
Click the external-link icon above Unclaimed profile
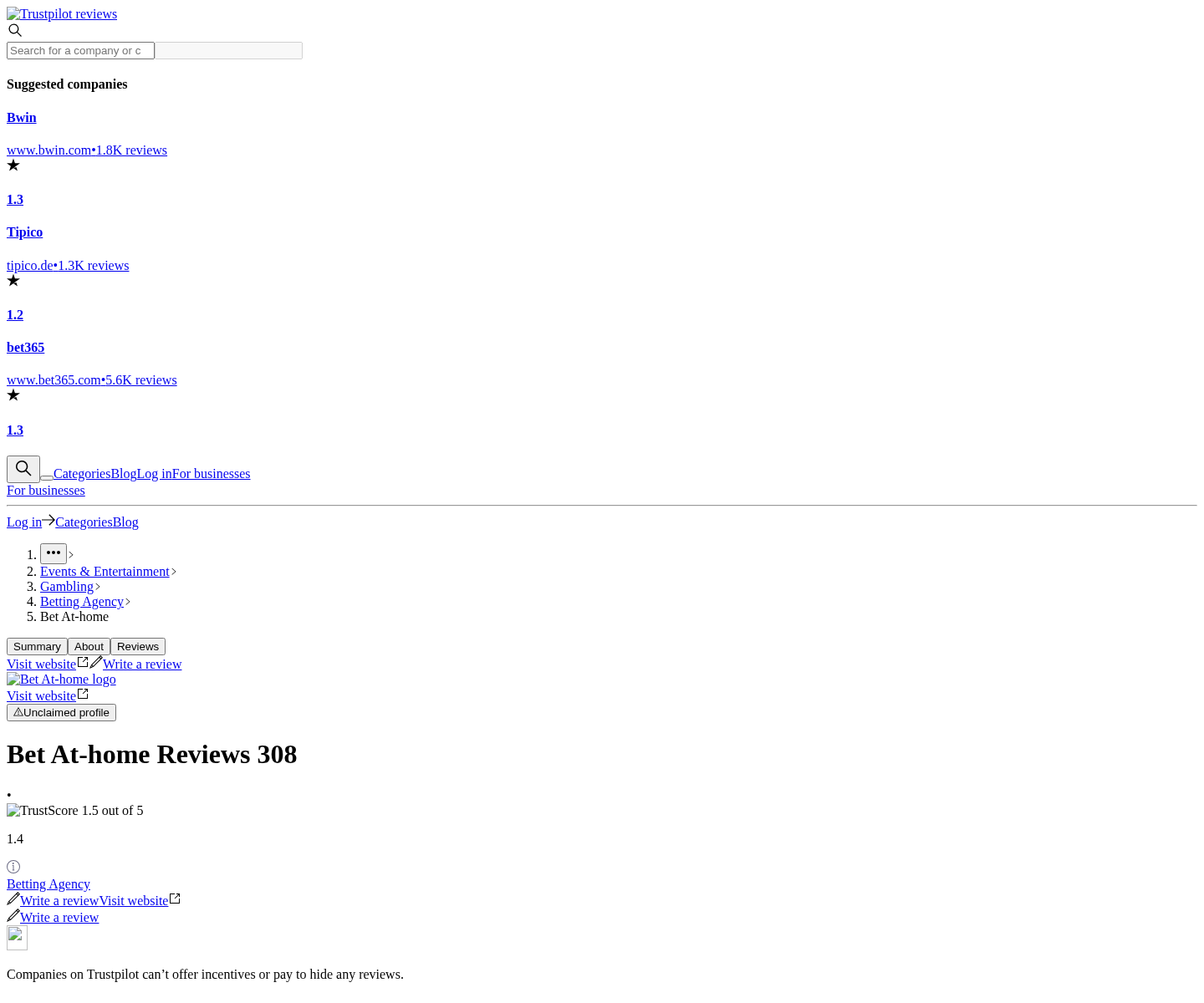point(83,694)
